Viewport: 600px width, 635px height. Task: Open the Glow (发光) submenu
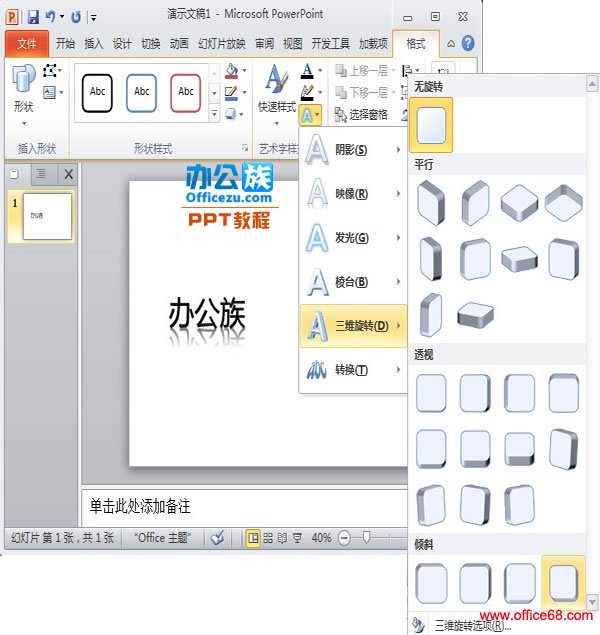point(353,238)
